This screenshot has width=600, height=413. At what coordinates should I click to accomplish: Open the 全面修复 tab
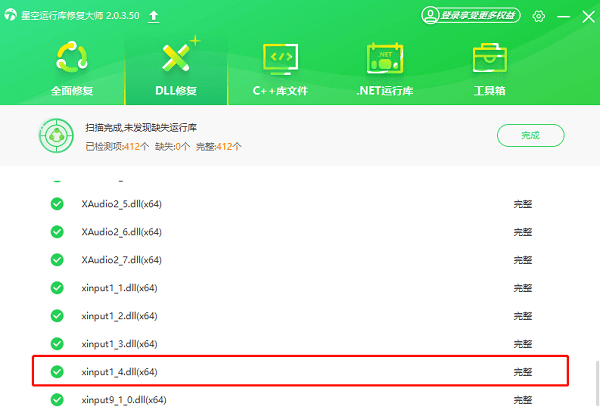[72, 70]
